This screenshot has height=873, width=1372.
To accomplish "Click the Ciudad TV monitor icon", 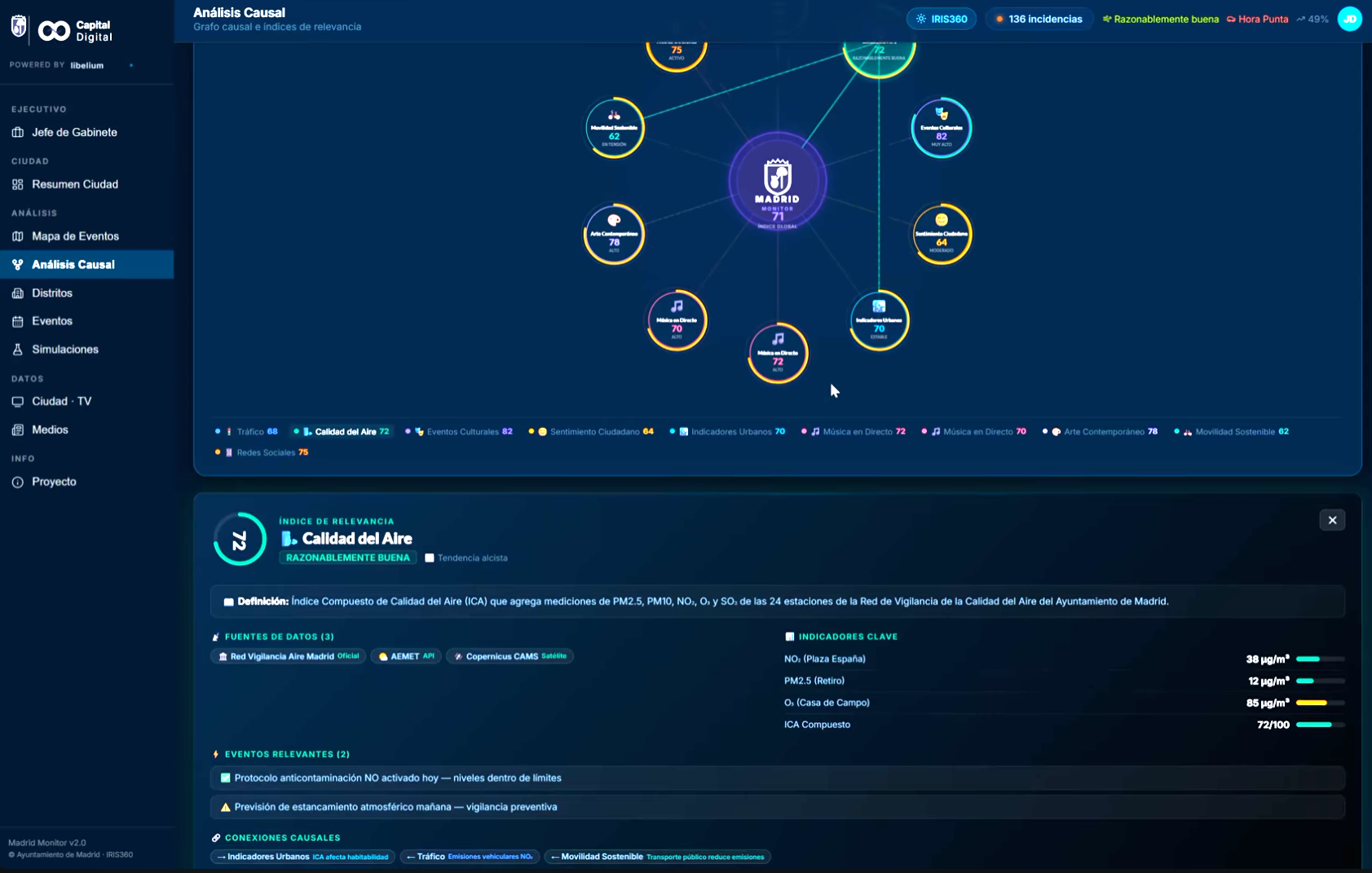I will (18, 402).
